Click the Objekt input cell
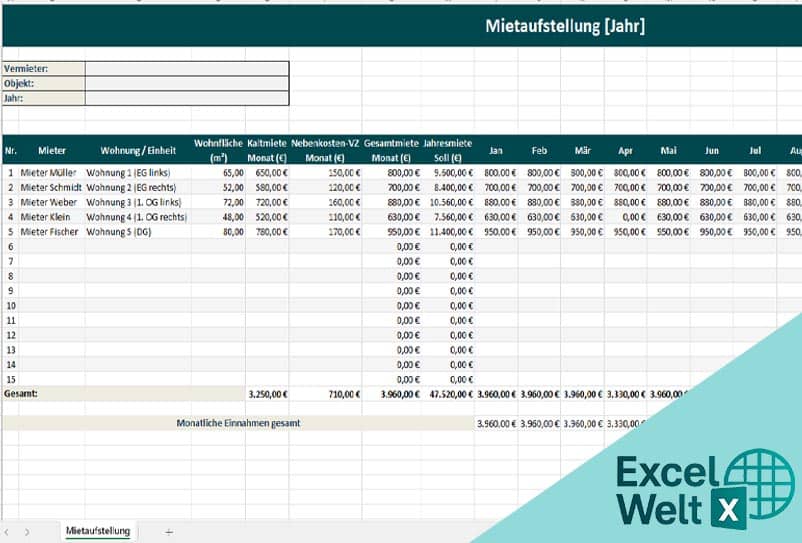This screenshot has height=543, width=802. (x=187, y=83)
